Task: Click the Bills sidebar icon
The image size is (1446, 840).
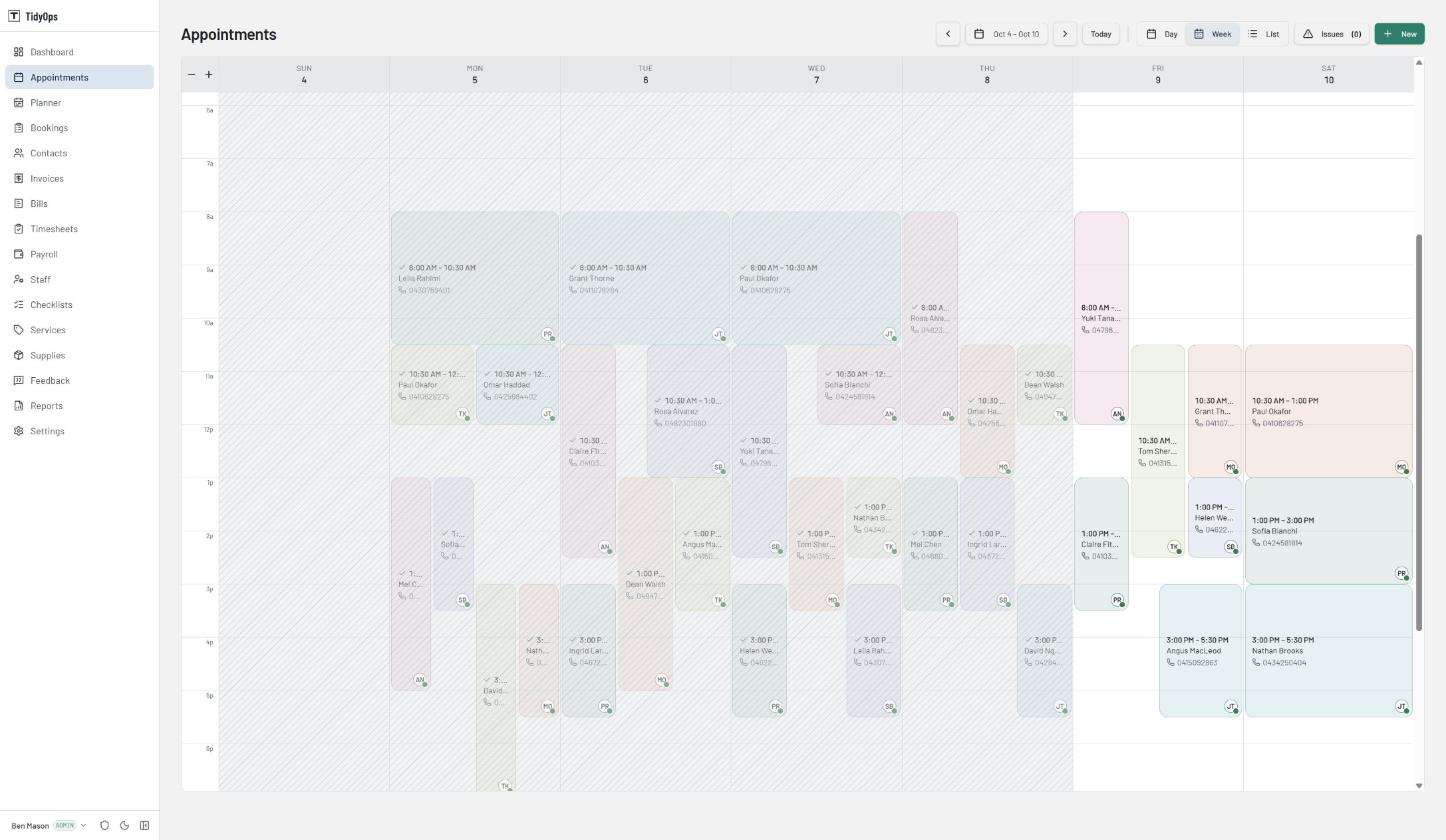Action: pyautogui.click(x=19, y=203)
